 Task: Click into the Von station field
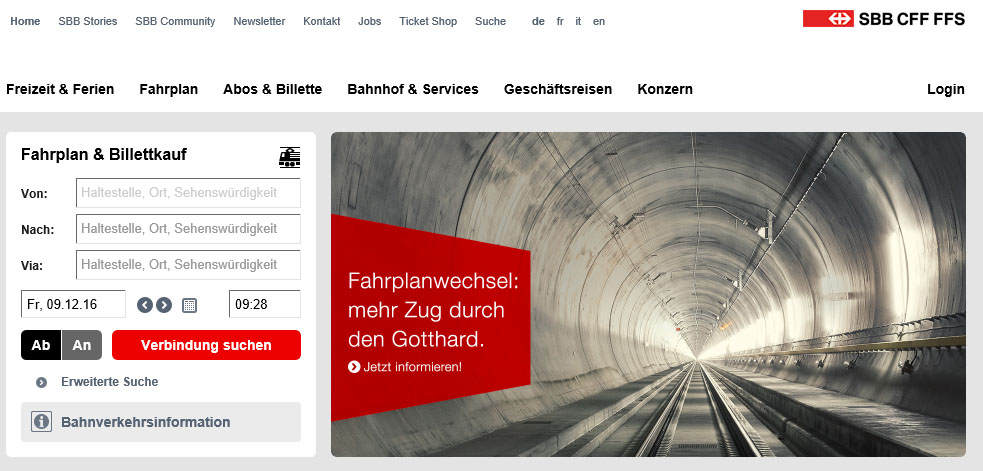[188, 193]
